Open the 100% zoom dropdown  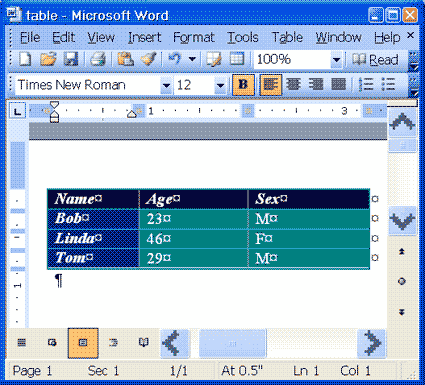[x=337, y=60]
